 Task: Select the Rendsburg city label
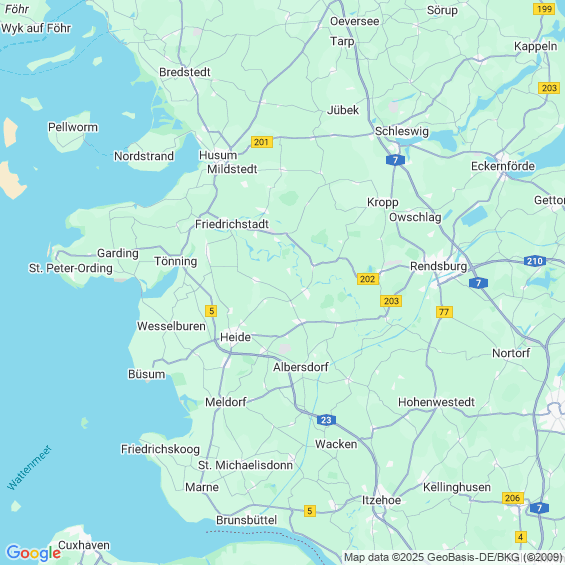click(x=439, y=266)
